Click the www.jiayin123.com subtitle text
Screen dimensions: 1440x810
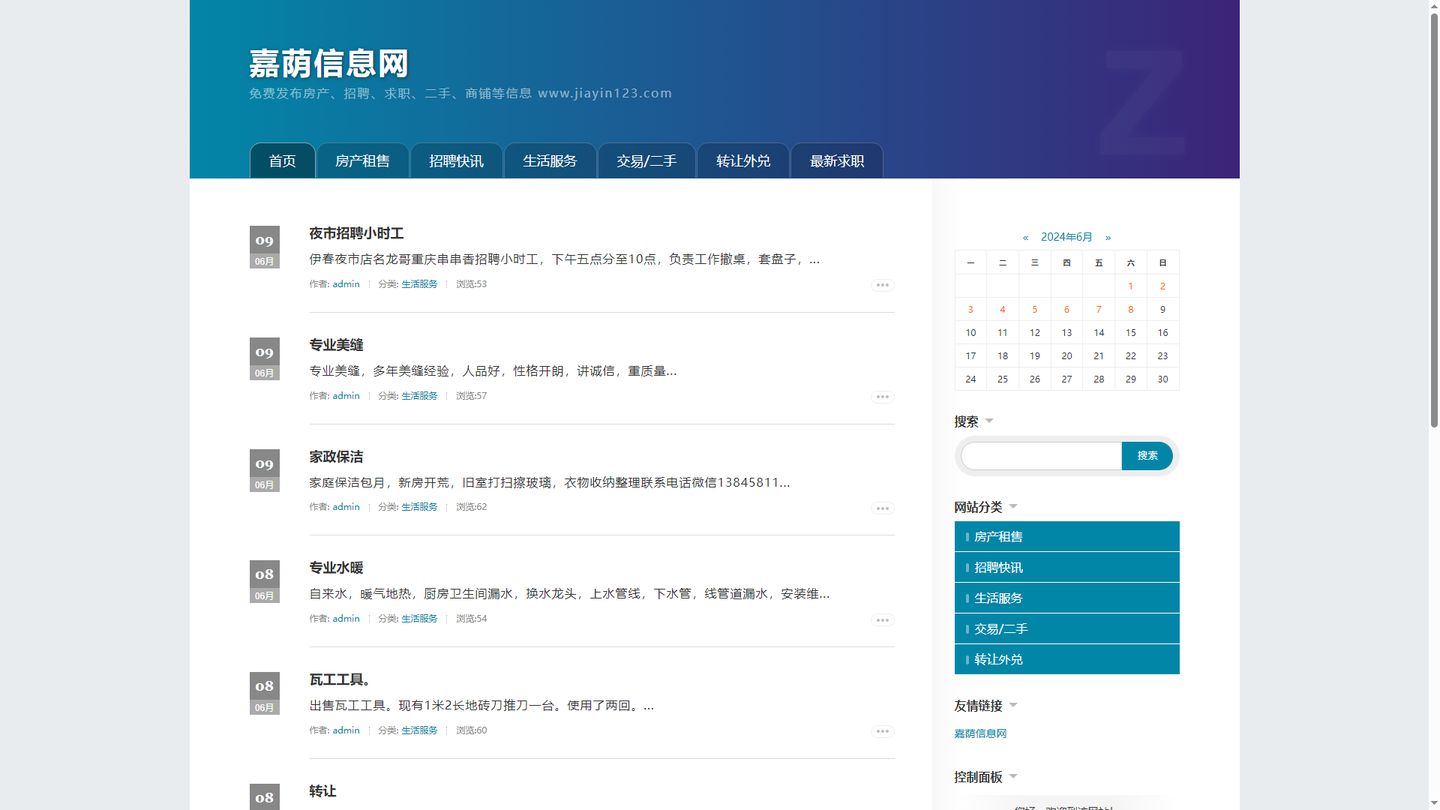click(605, 93)
